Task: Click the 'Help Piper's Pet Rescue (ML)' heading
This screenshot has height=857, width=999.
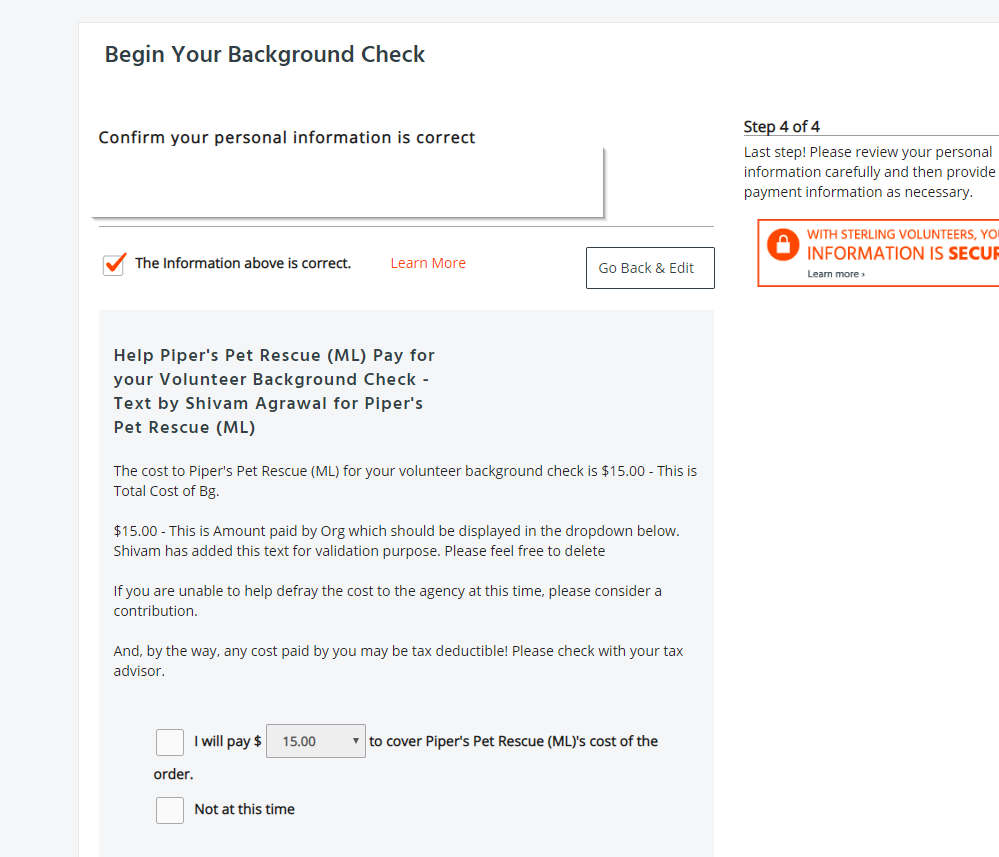Action: pyautogui.click(x=274, y=391)
